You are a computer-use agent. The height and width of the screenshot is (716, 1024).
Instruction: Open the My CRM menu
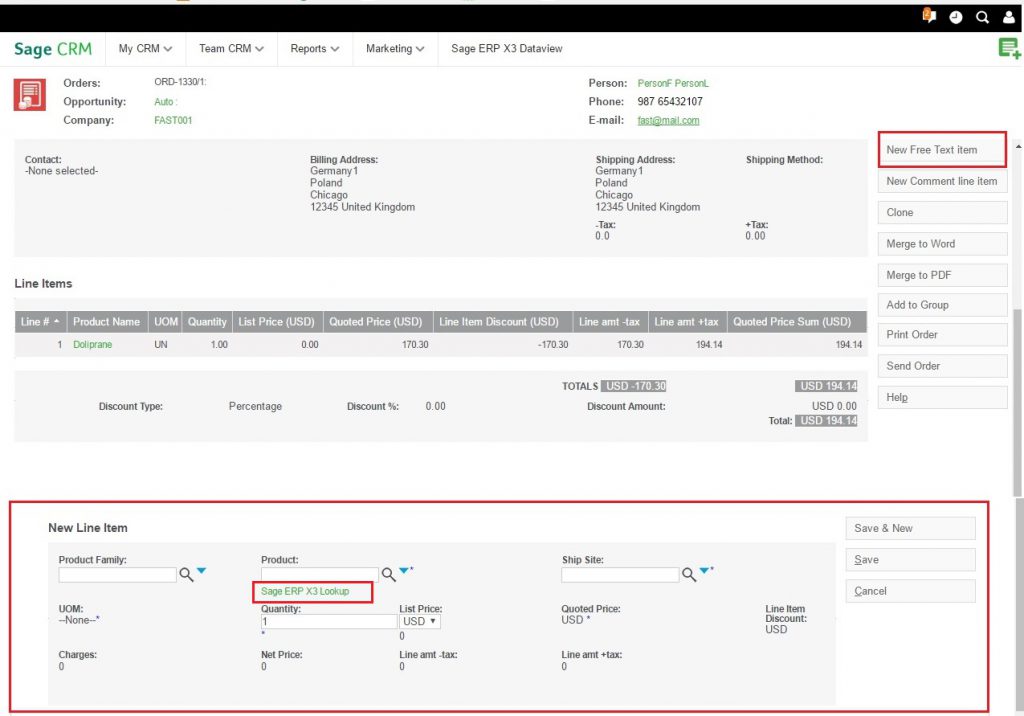[145, 48]
